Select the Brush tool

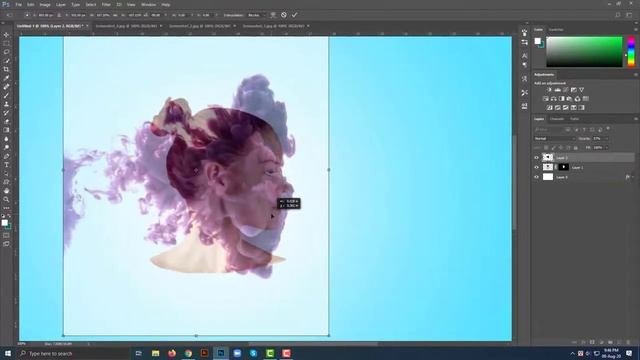(x=6, y=96)
